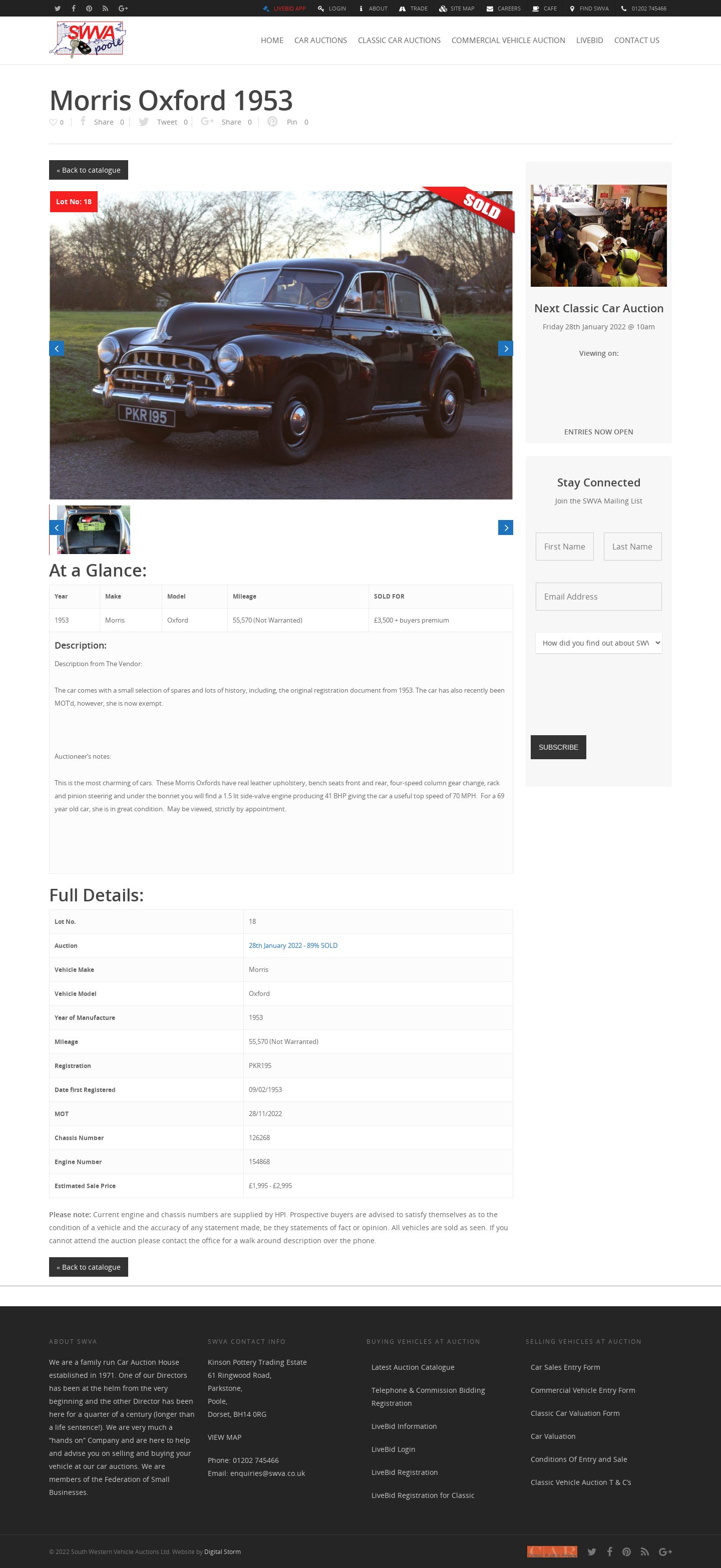Select the boot photo thumbnail

coord(94,530)
